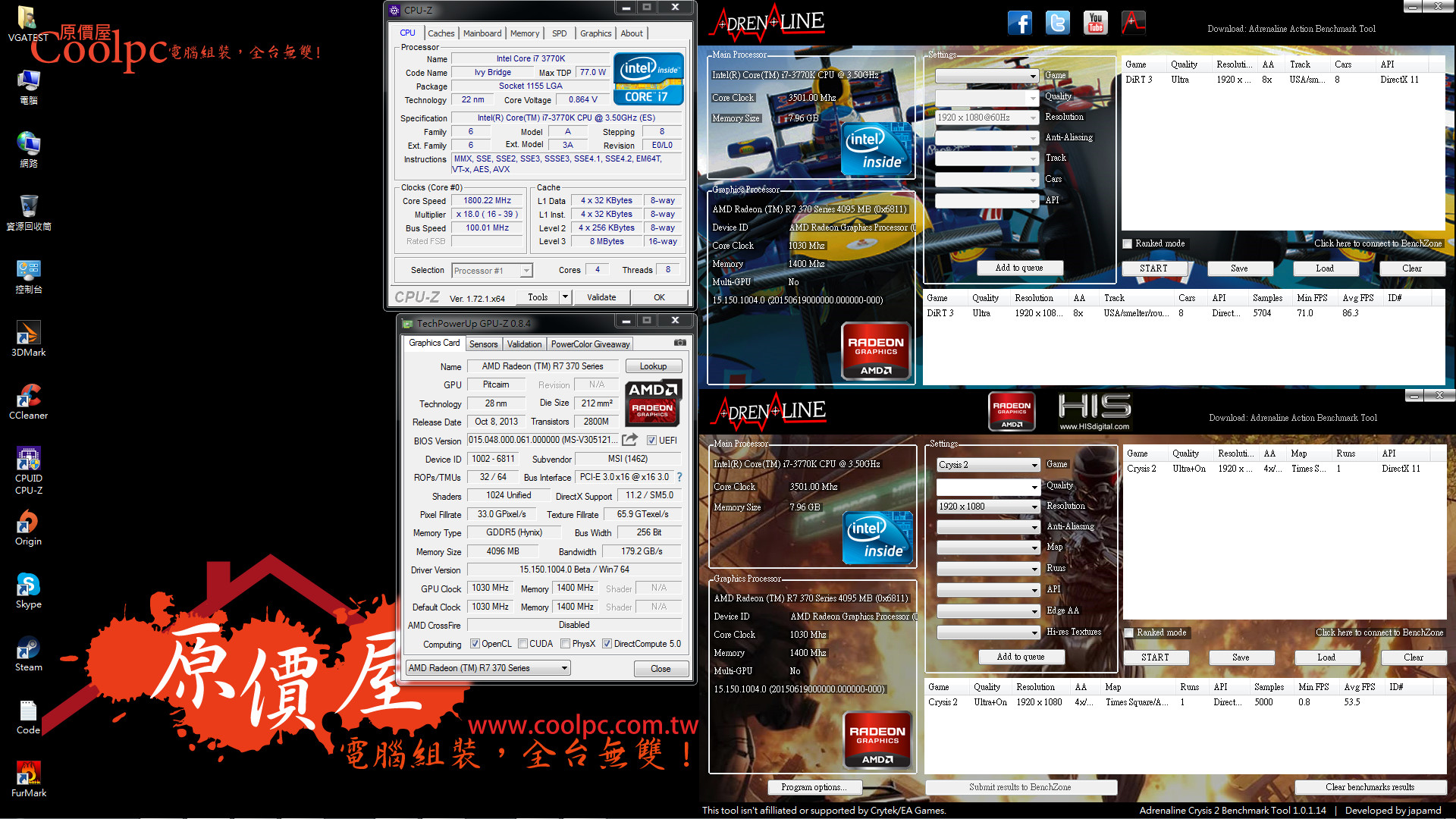Click the AMD Radeon logo in GPU-Z
The height and width of the screenshot is (819, 1456).
tap(653, 403)
